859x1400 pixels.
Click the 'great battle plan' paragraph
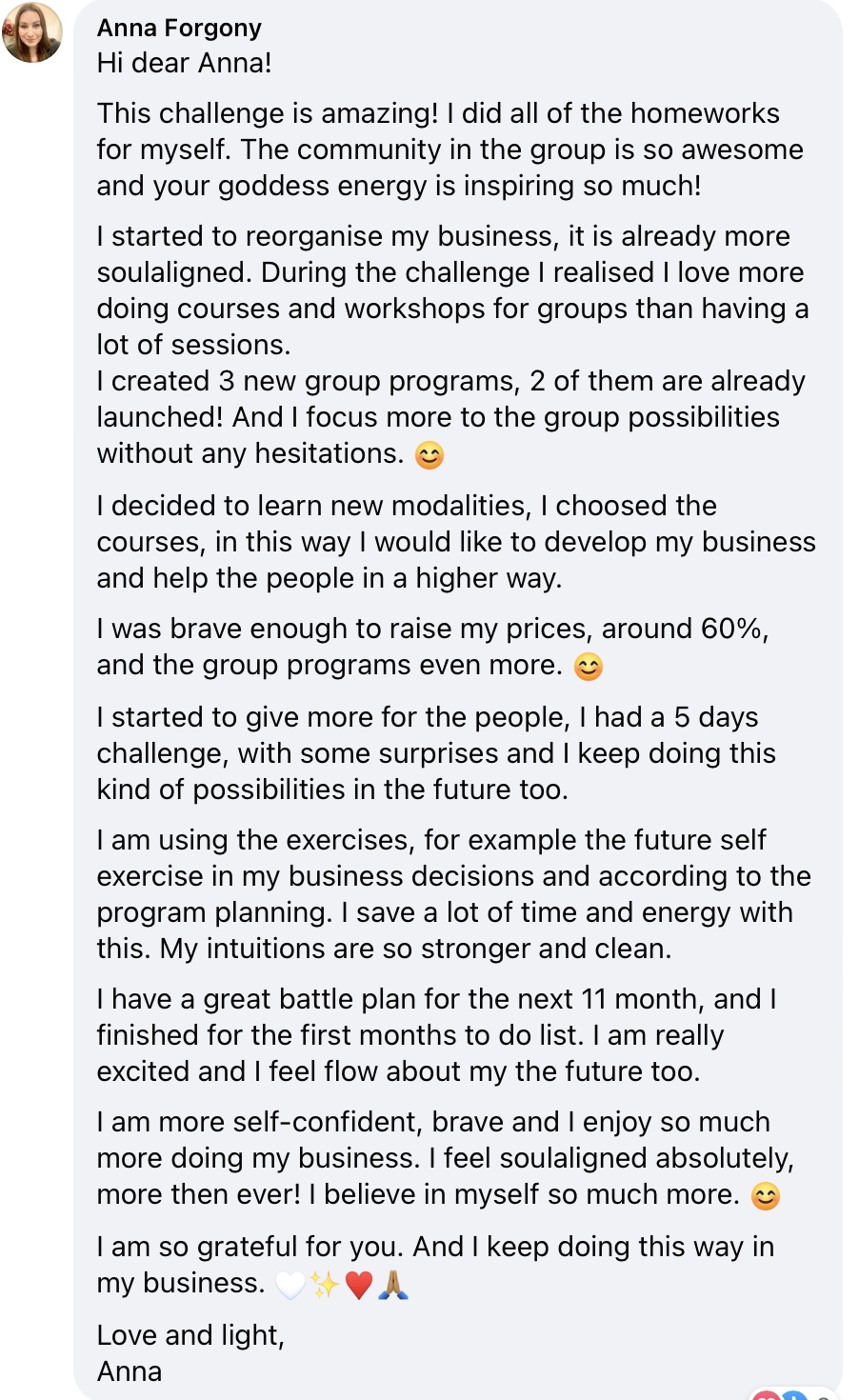[x=437, y=1035]
